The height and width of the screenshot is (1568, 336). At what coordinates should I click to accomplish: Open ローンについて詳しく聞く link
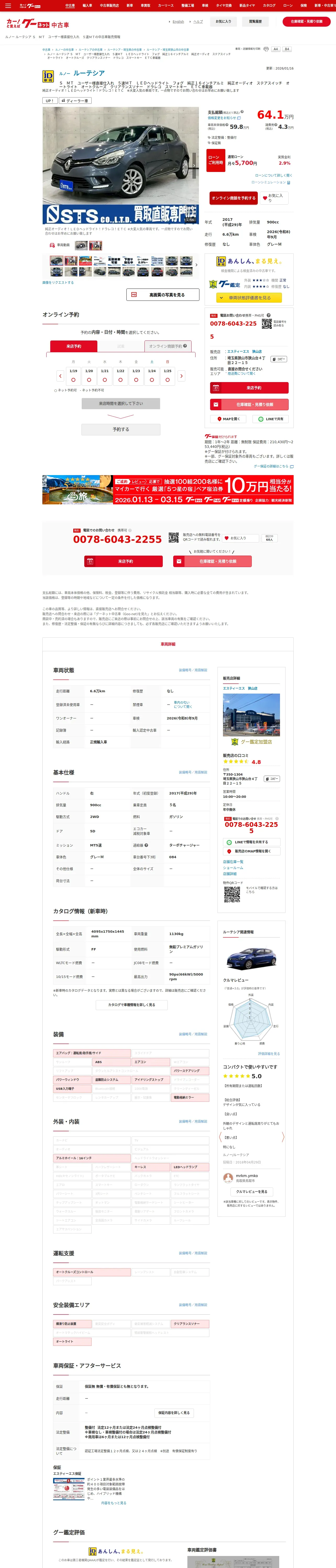(273, 175)
